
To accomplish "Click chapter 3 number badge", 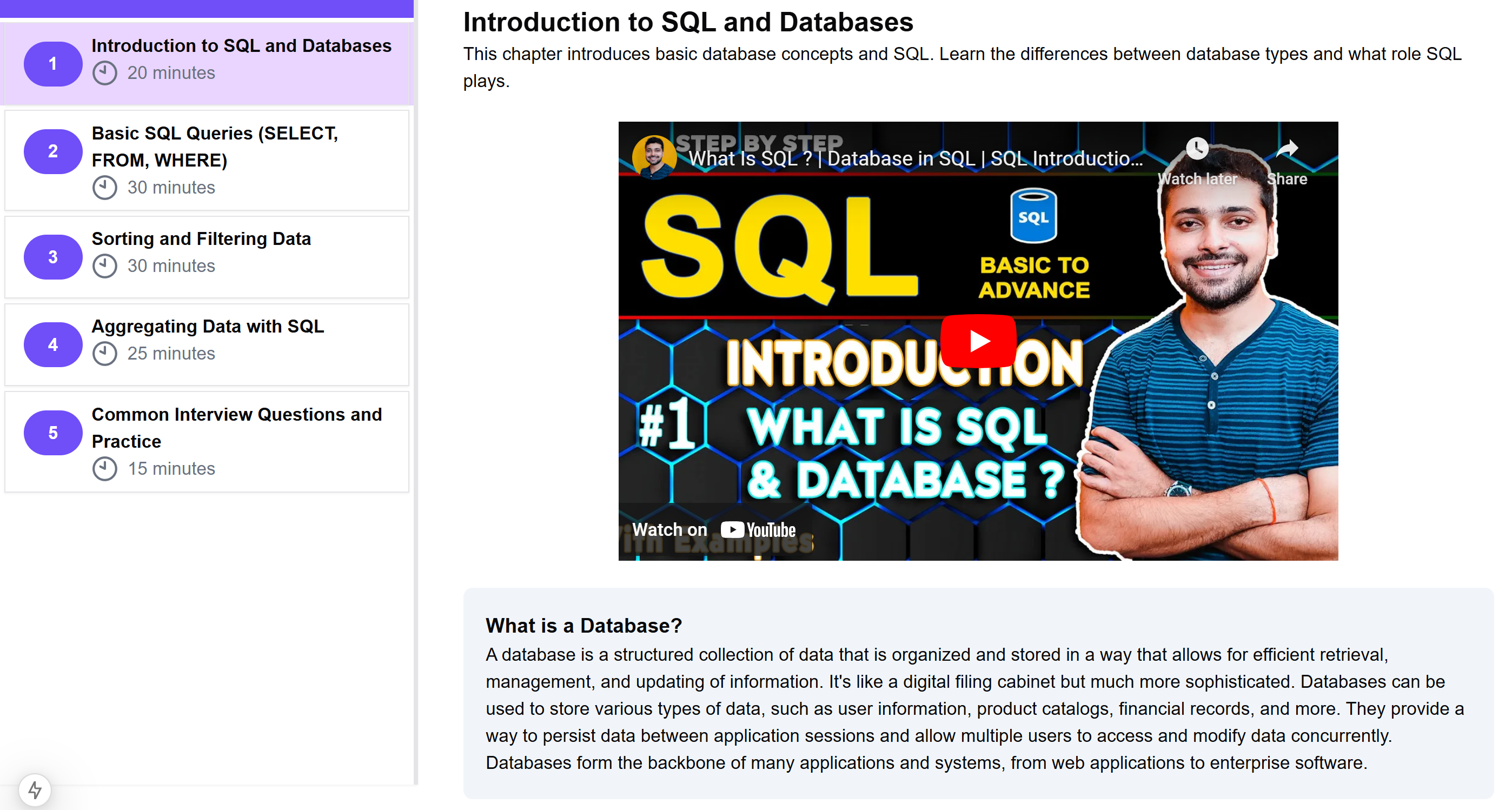I will [53, 257].
